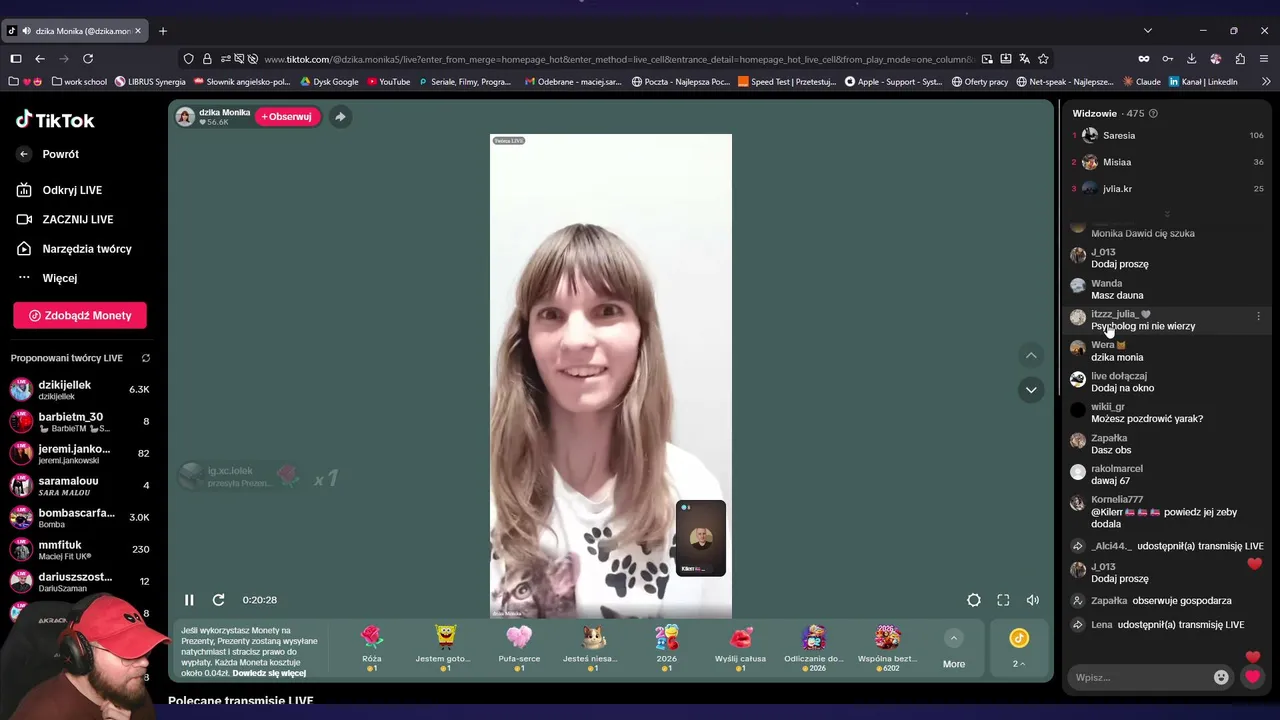This screenshot has width=1280, height=720.
Task: Go to the previous live stream
Action: tap(1031, 355)
